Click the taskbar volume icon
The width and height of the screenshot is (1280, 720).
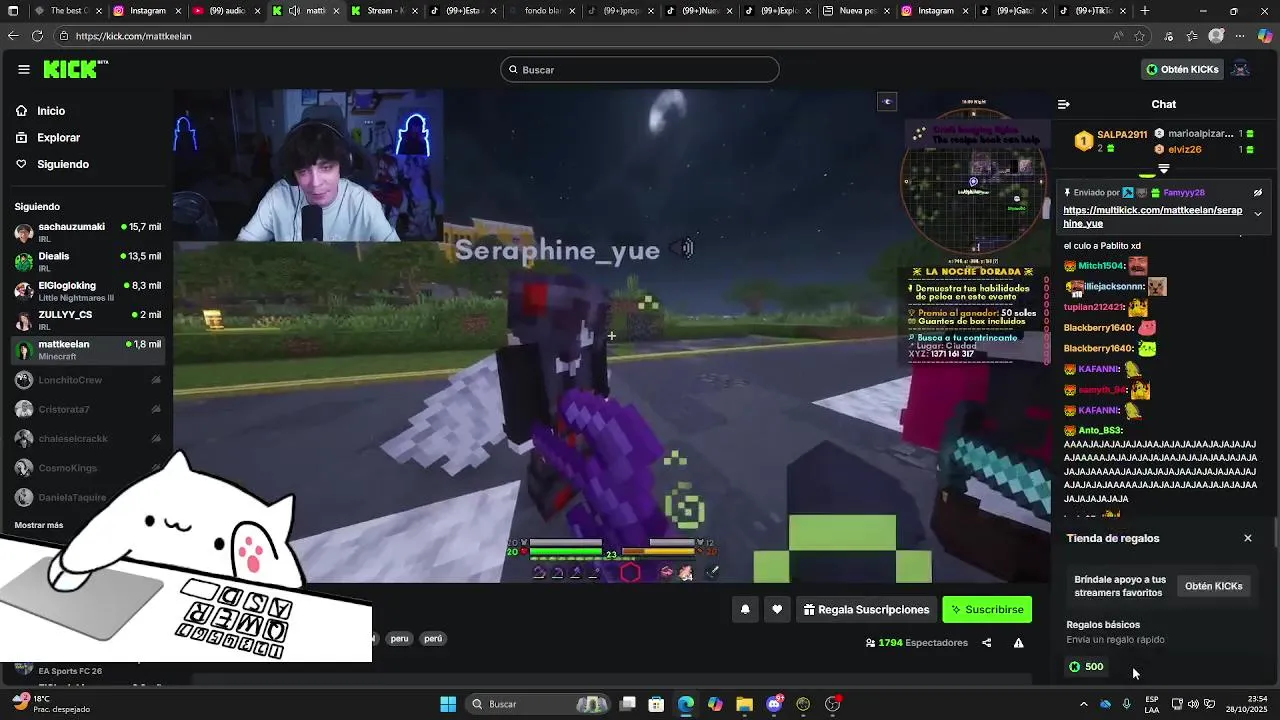tap(1192, 704)
